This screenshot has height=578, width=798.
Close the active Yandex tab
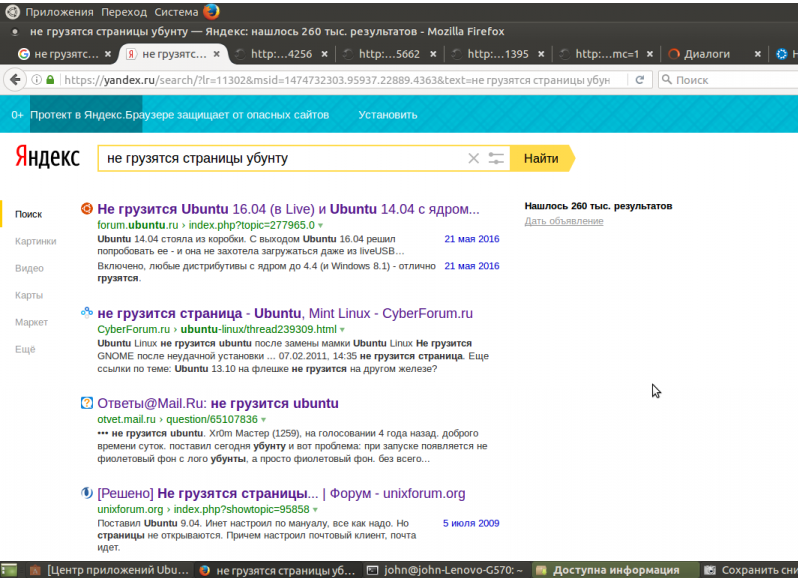point(216,53)
